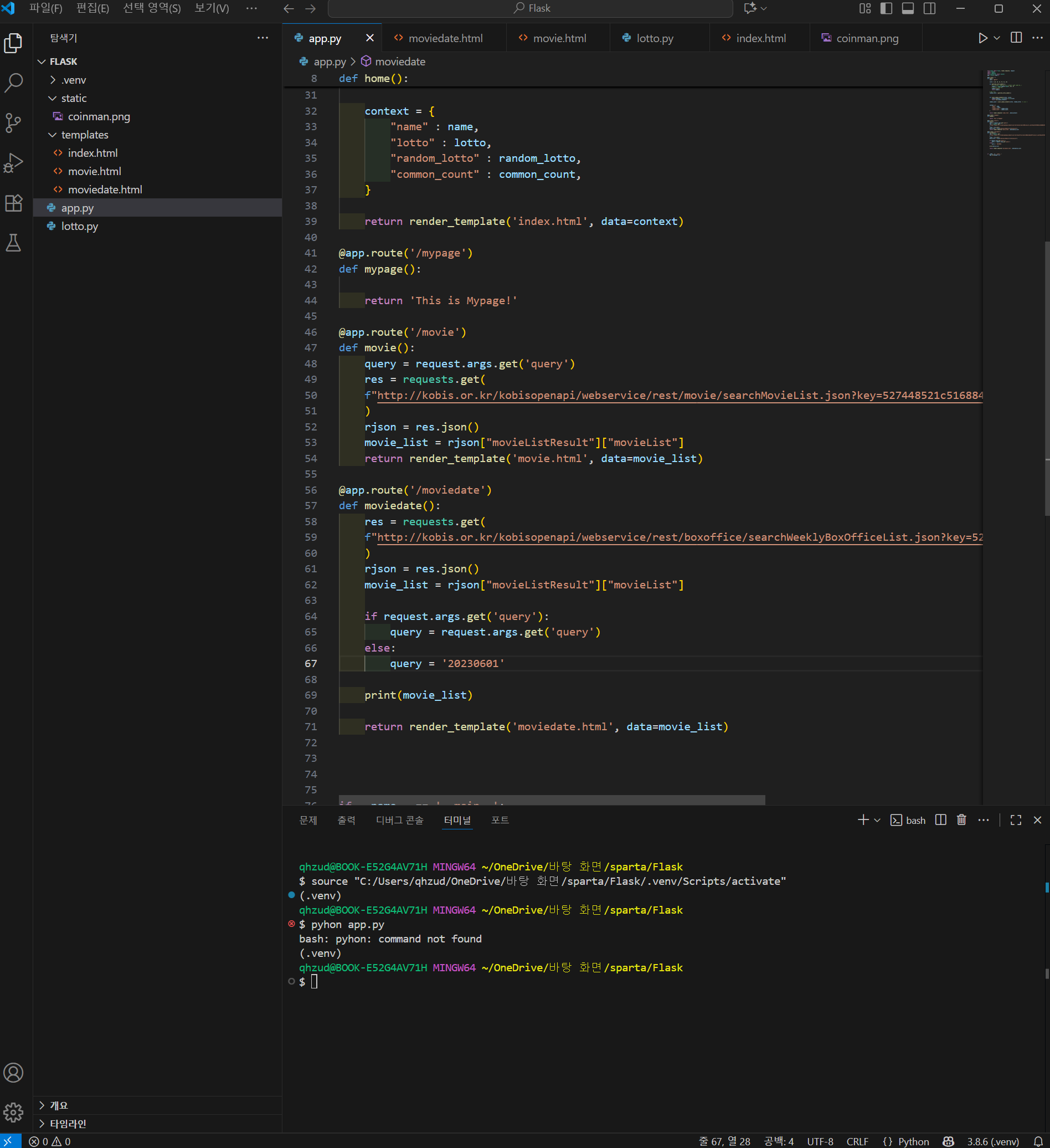Open the 파일(F) menu
This screenshot has width=1050, height=1148.
tap(45, 8)
